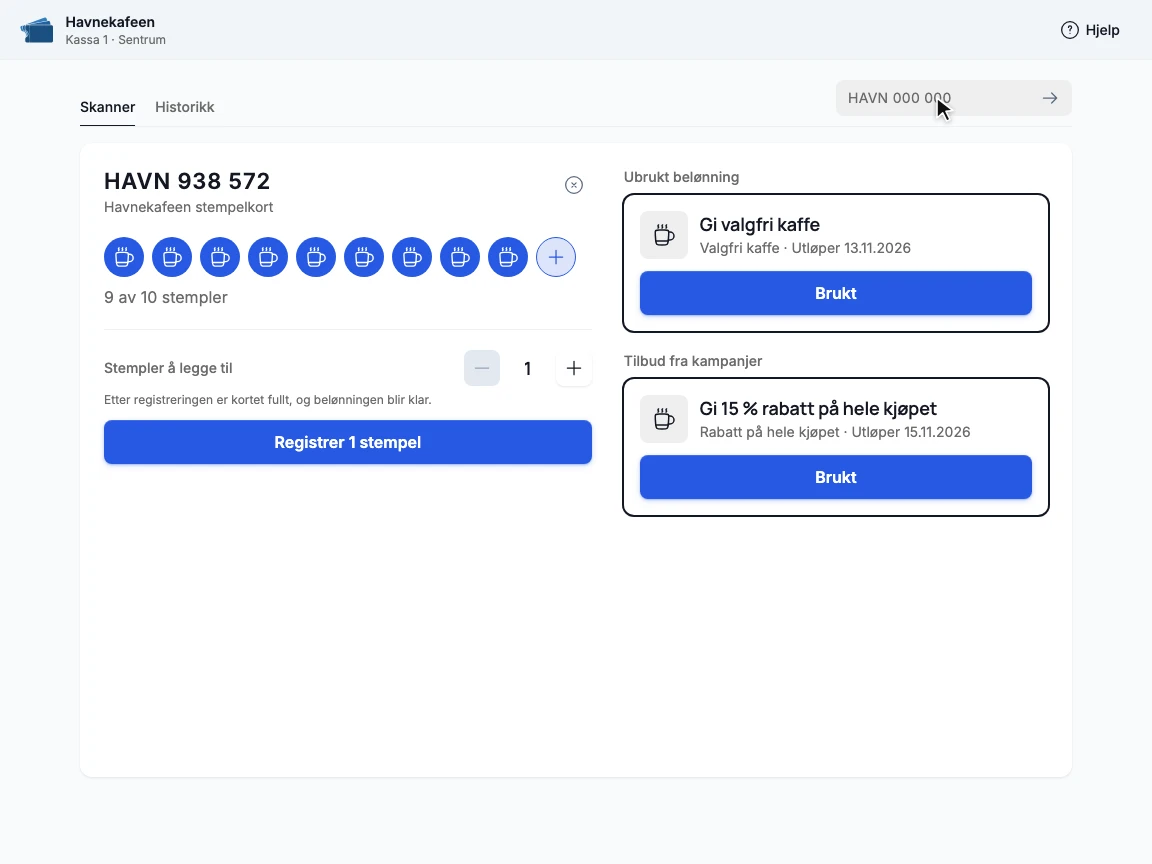Click the card number HAVN 938 572
Image resolution: width=1152 pixels, height=864 pixels.
(187, 181)
